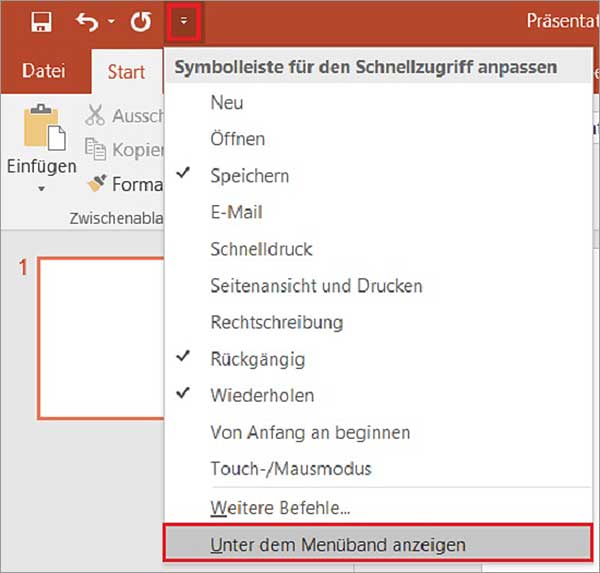Image resolution: width=600 pixels, height=573 pixels.
Task: Uncheck the Wiederholen entry
Action: click(x=378, y=395)
